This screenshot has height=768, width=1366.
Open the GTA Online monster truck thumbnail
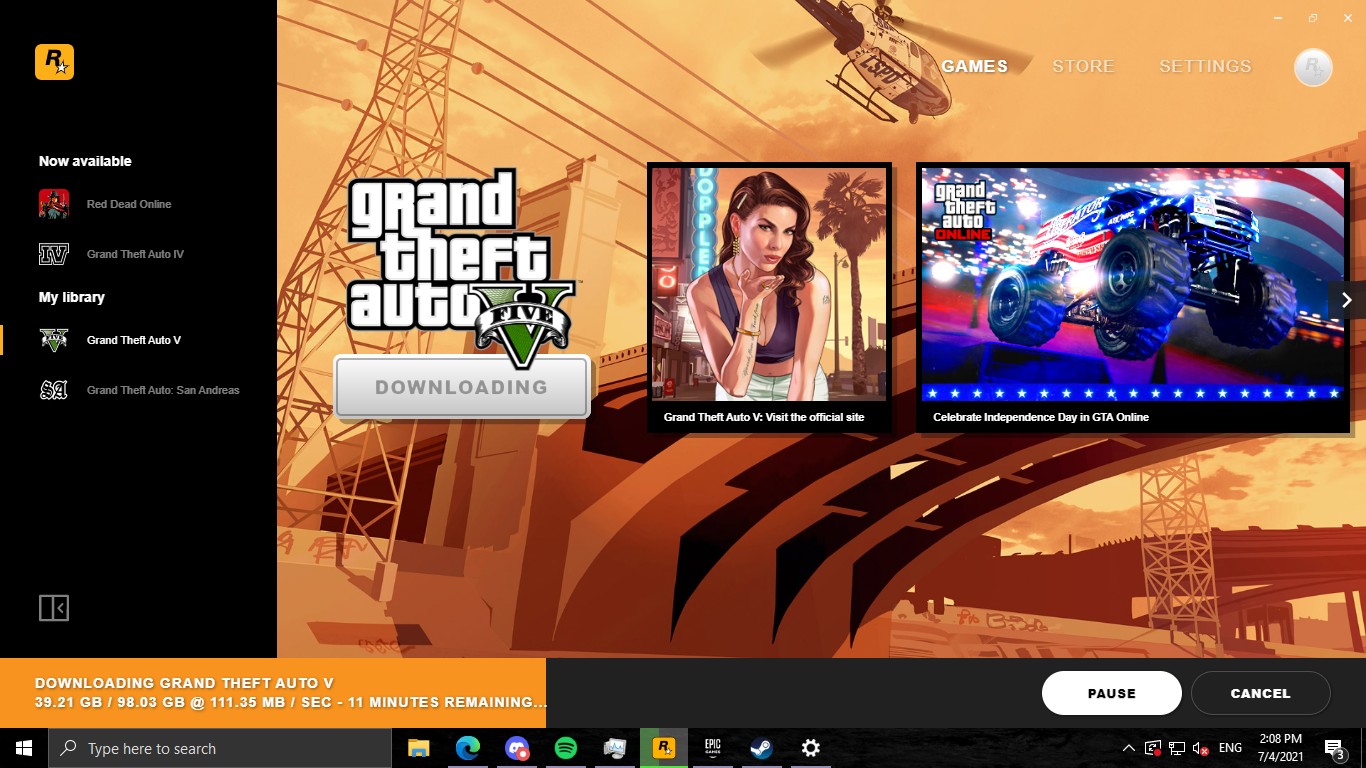pyautogui.click(x=1133, y=283)
